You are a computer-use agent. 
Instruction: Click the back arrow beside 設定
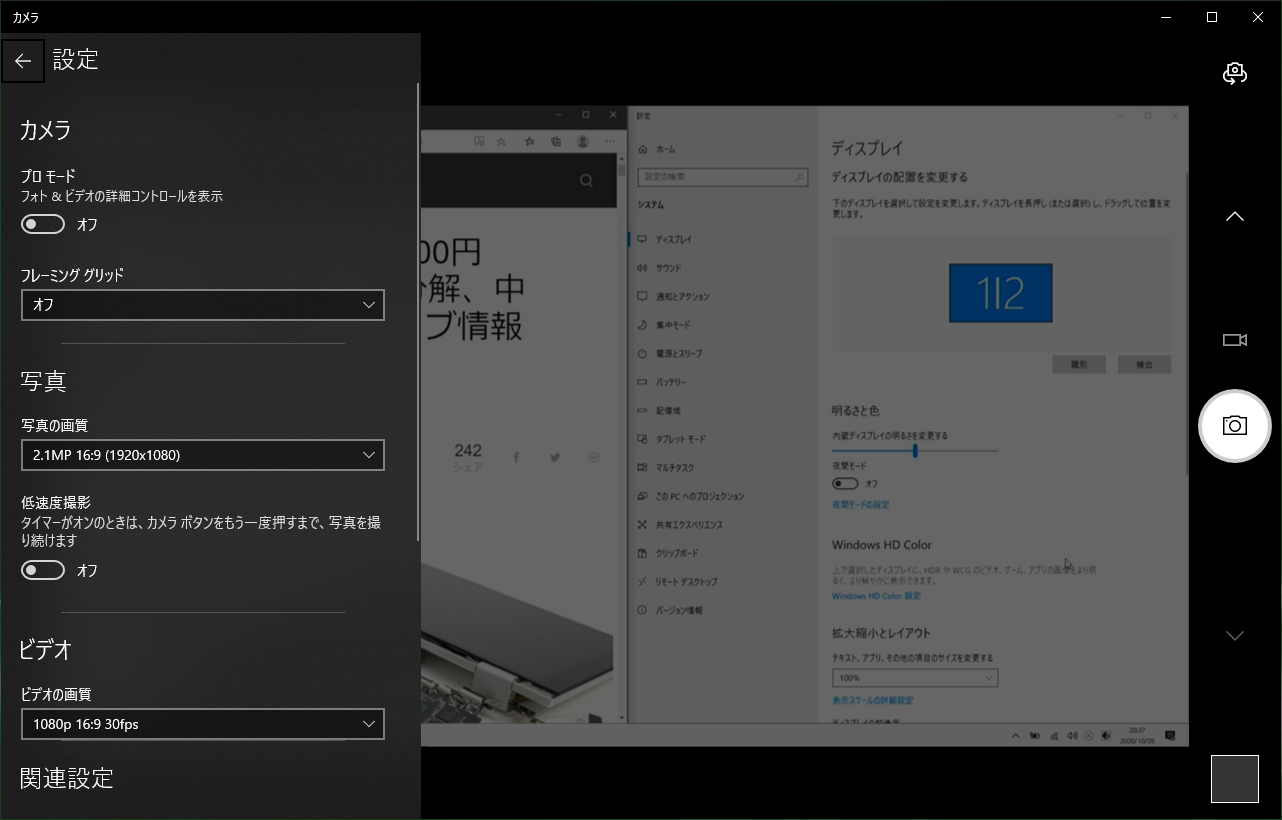tap(23, 61)
